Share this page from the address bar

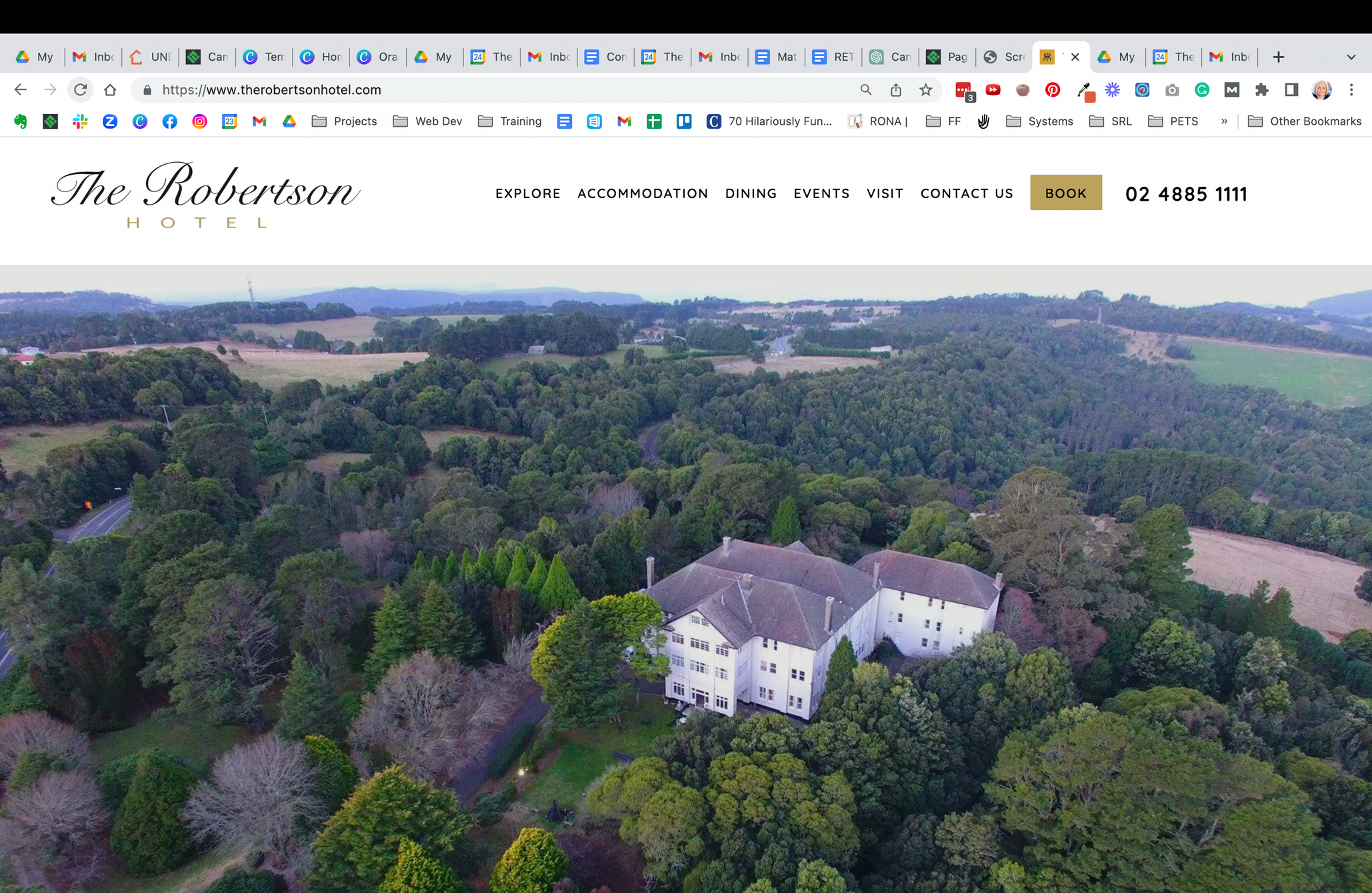895,89
